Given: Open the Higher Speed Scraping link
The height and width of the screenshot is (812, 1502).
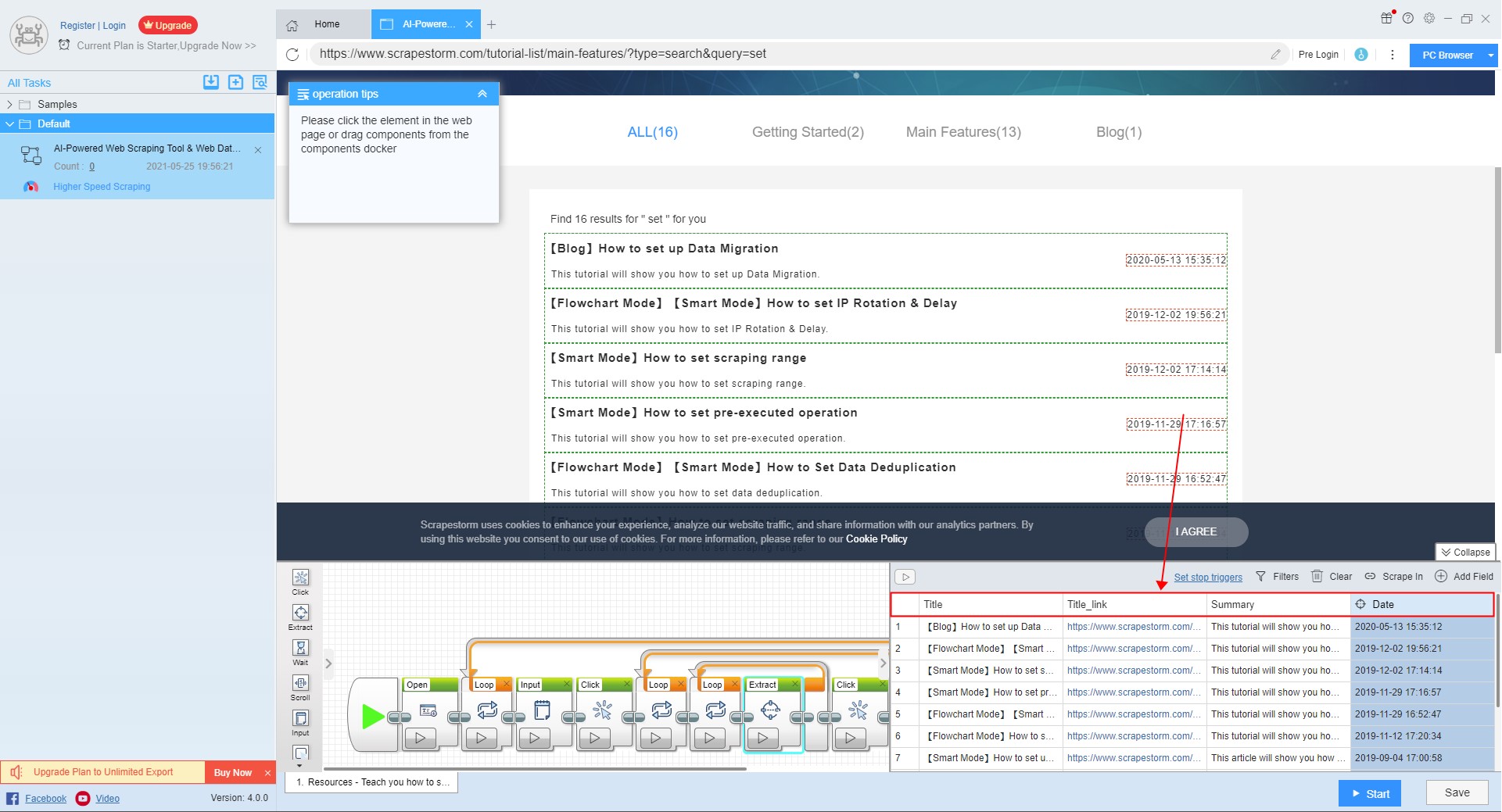Looking at the screenshot, I should pyautogui.click(x=102, y=187).
